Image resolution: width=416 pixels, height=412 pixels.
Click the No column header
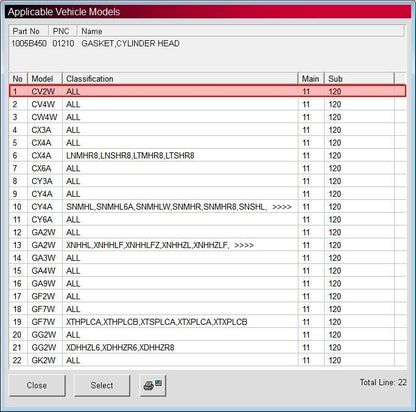[x=18, y=79]
